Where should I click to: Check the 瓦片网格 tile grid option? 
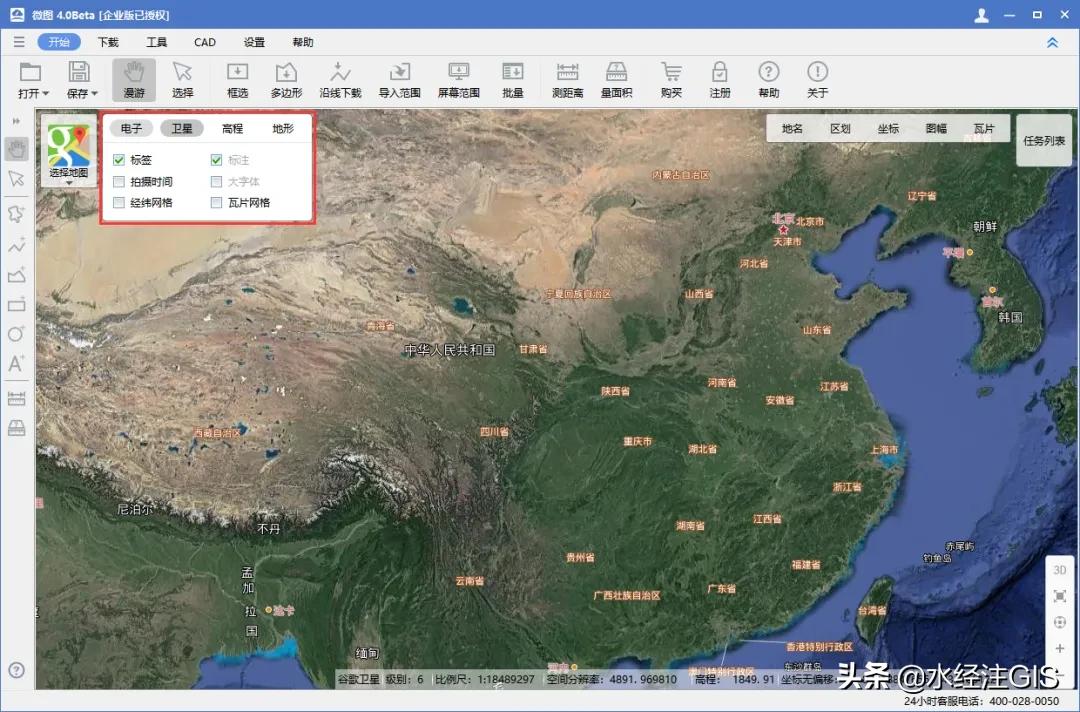[x=216, y=202]
